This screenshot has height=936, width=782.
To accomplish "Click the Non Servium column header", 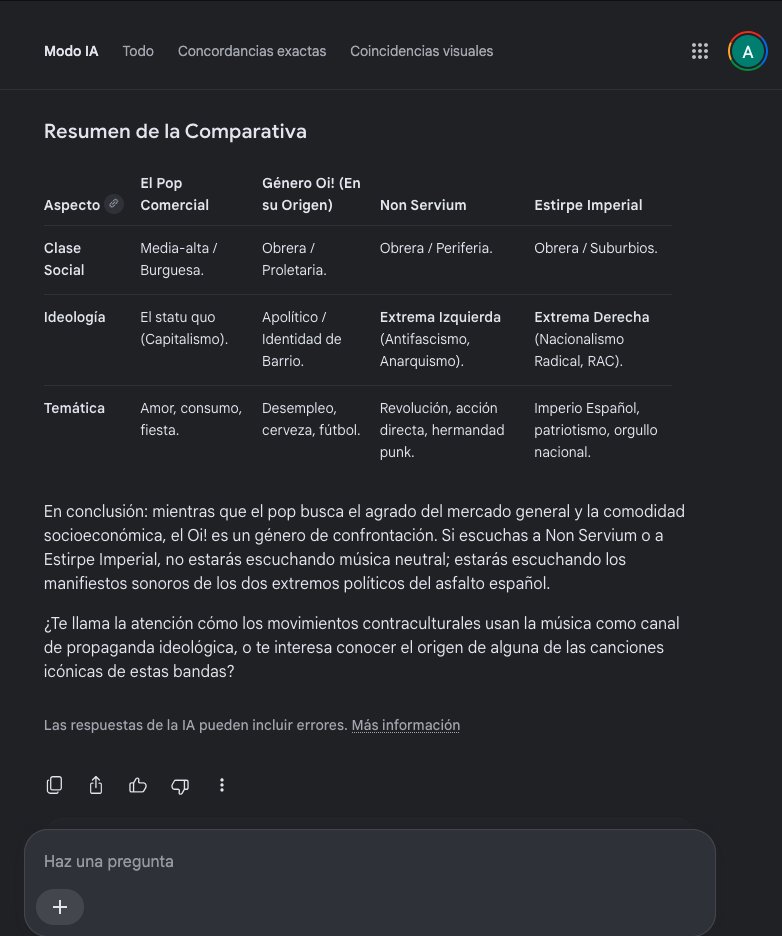I will pyautogui.click(x=423, y=205).
